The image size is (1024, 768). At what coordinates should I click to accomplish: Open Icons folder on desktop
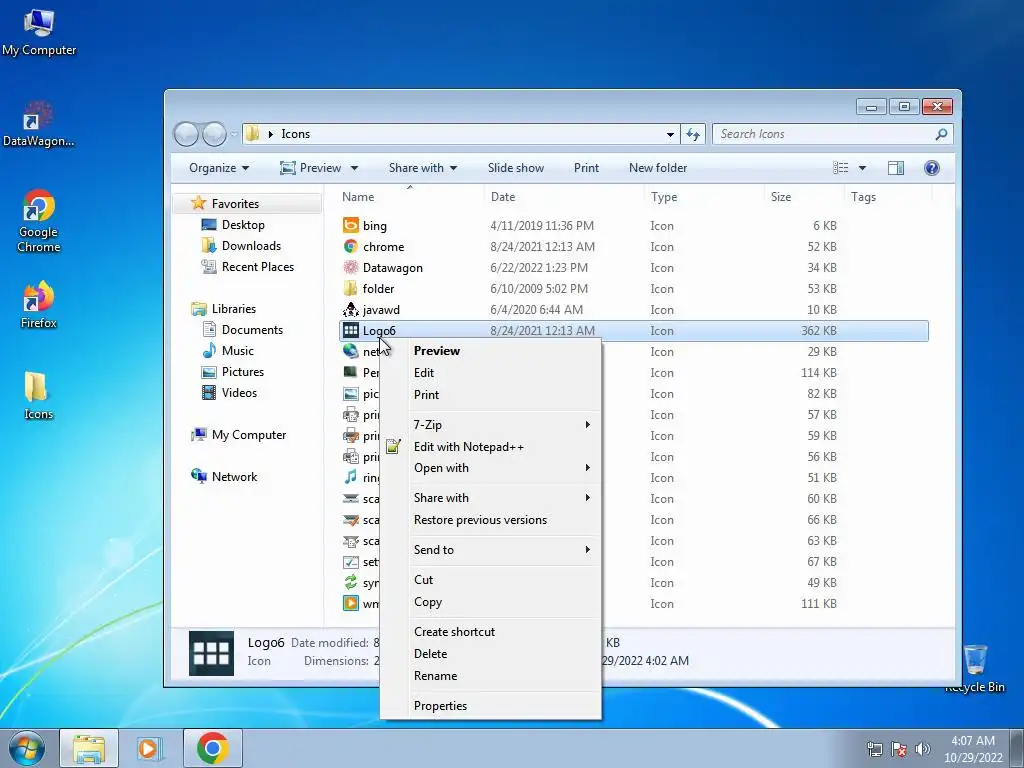click(39, 396)
